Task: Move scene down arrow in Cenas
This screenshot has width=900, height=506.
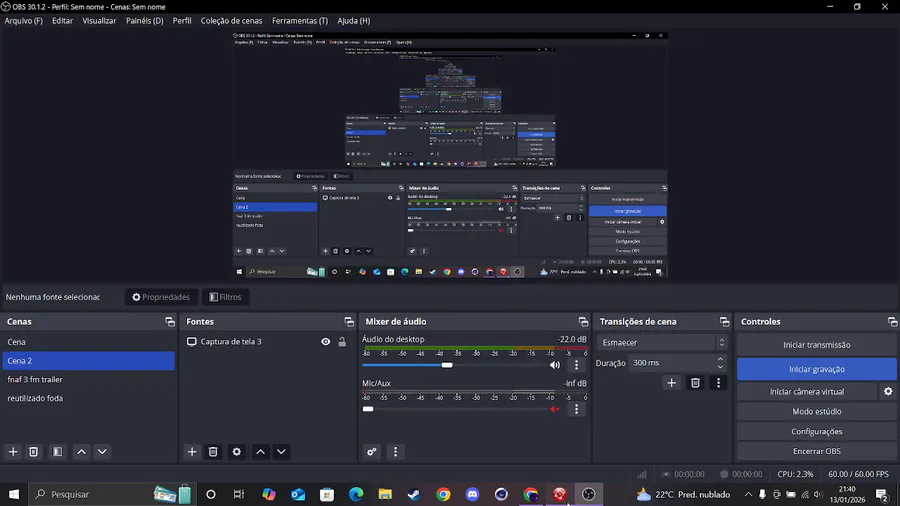Action: click(102, 451)
